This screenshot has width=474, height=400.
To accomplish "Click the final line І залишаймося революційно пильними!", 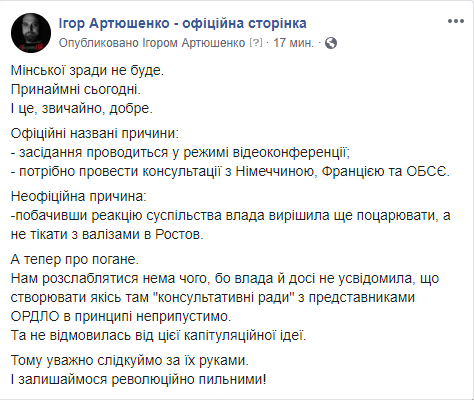I will [139, 379].
